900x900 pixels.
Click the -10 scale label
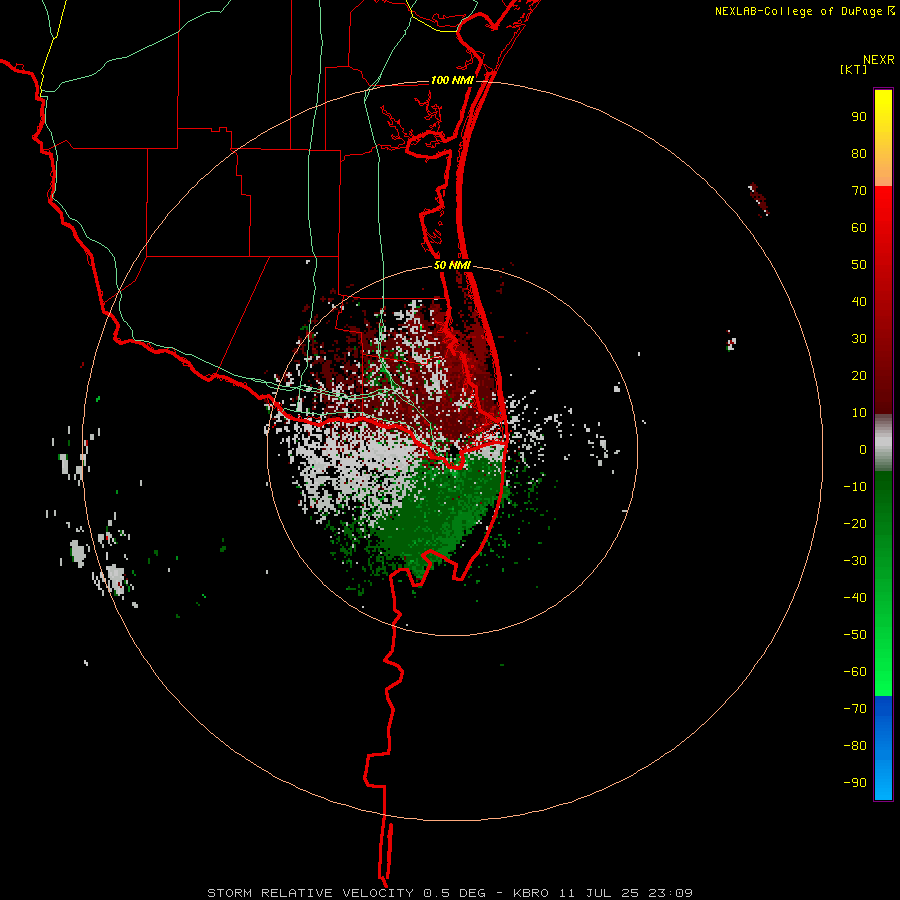pyautogui.click(x=855, y=487)
